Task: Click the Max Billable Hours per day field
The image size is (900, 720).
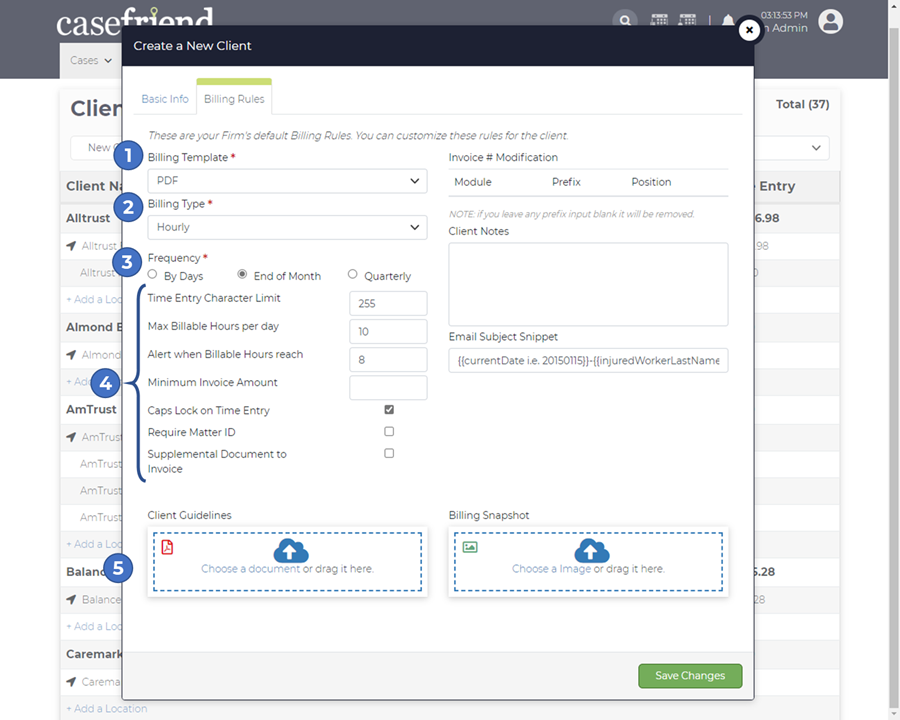Action: point(388,331)
